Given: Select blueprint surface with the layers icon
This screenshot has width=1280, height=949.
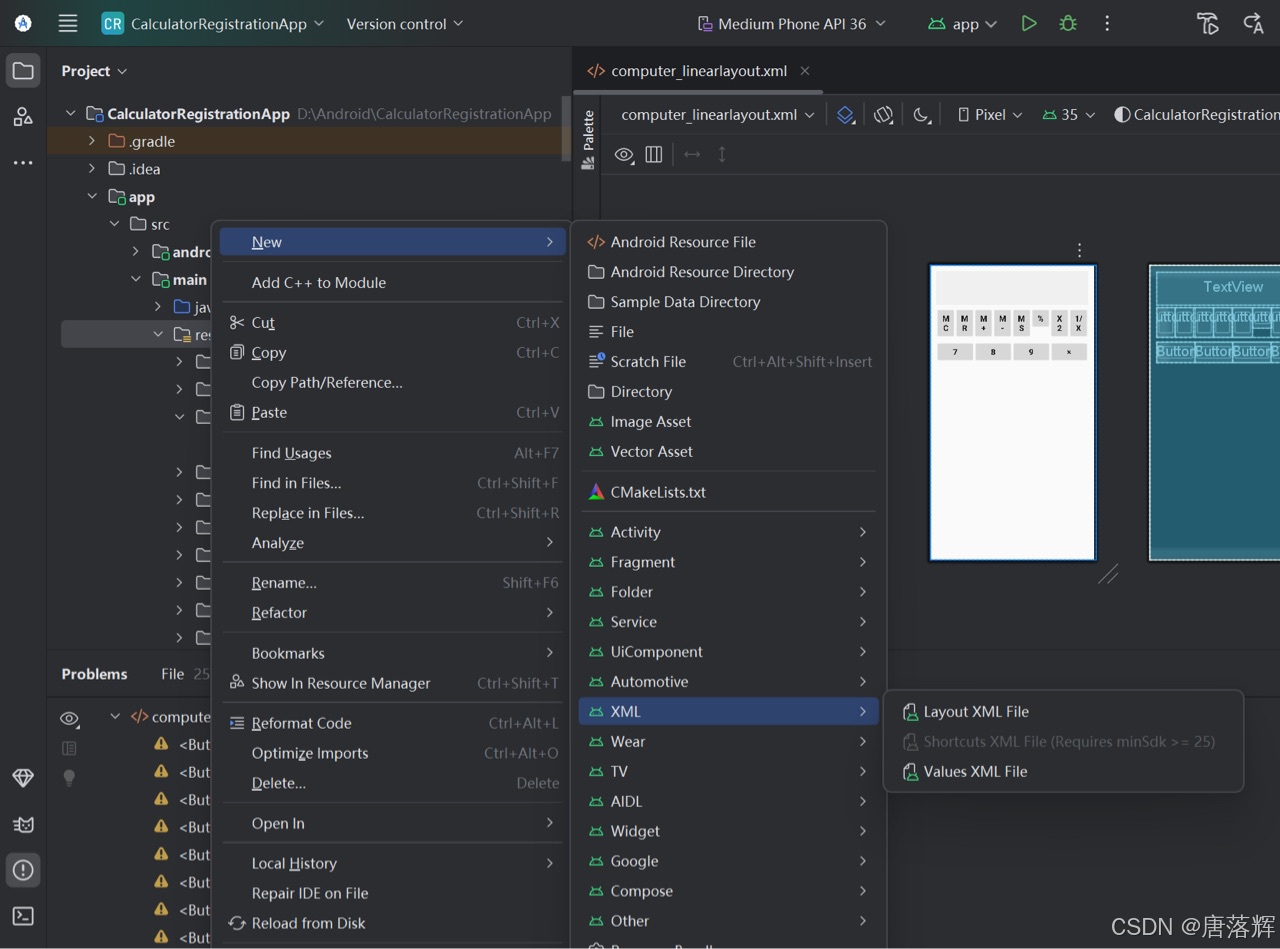Looking at the screenshot, I should click(845, 114).
